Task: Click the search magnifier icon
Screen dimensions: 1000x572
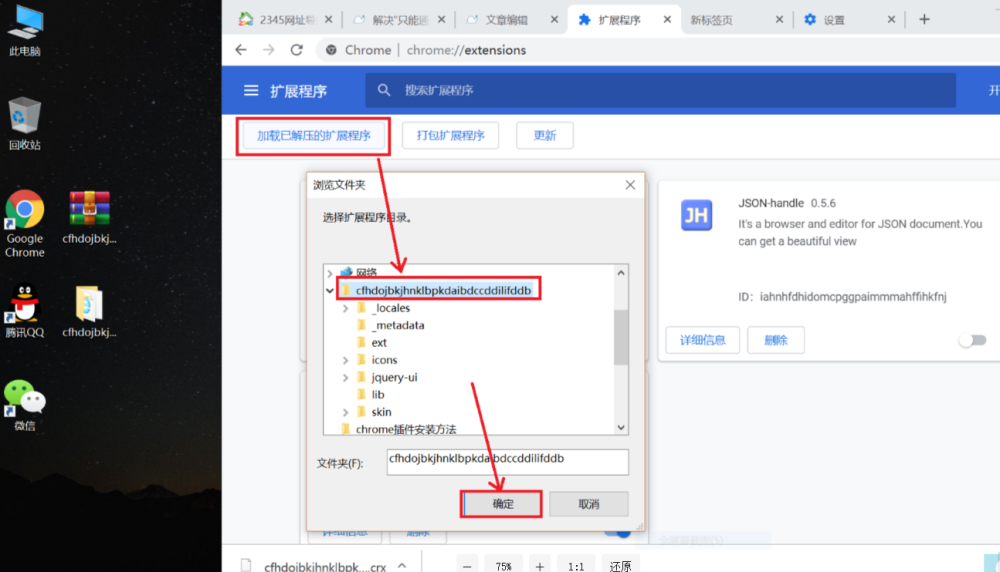Action: (x=383, y=91)
